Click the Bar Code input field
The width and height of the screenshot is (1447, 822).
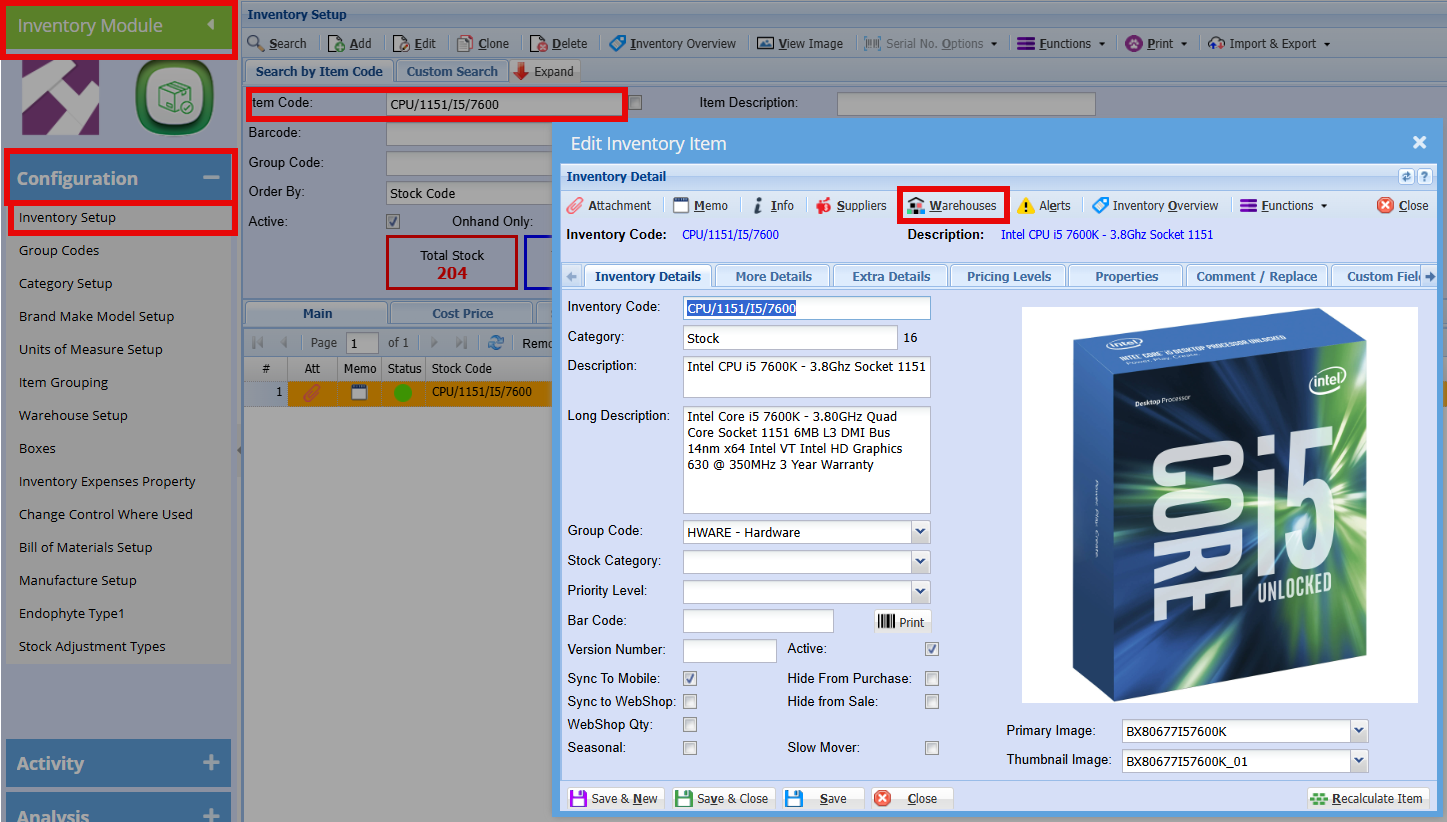click(758, 622)
